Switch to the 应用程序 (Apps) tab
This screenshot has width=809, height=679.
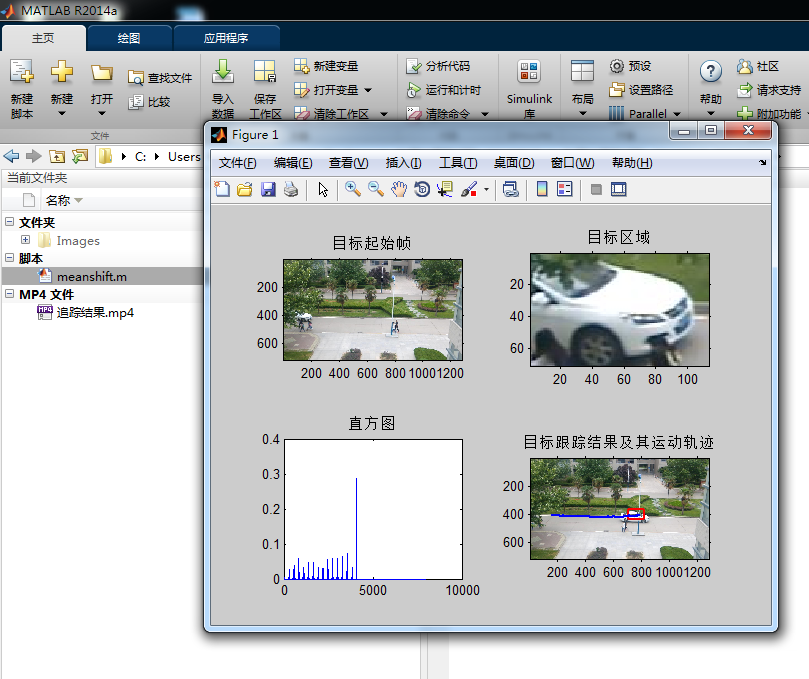pyautogui.click(x=226, y=38)
